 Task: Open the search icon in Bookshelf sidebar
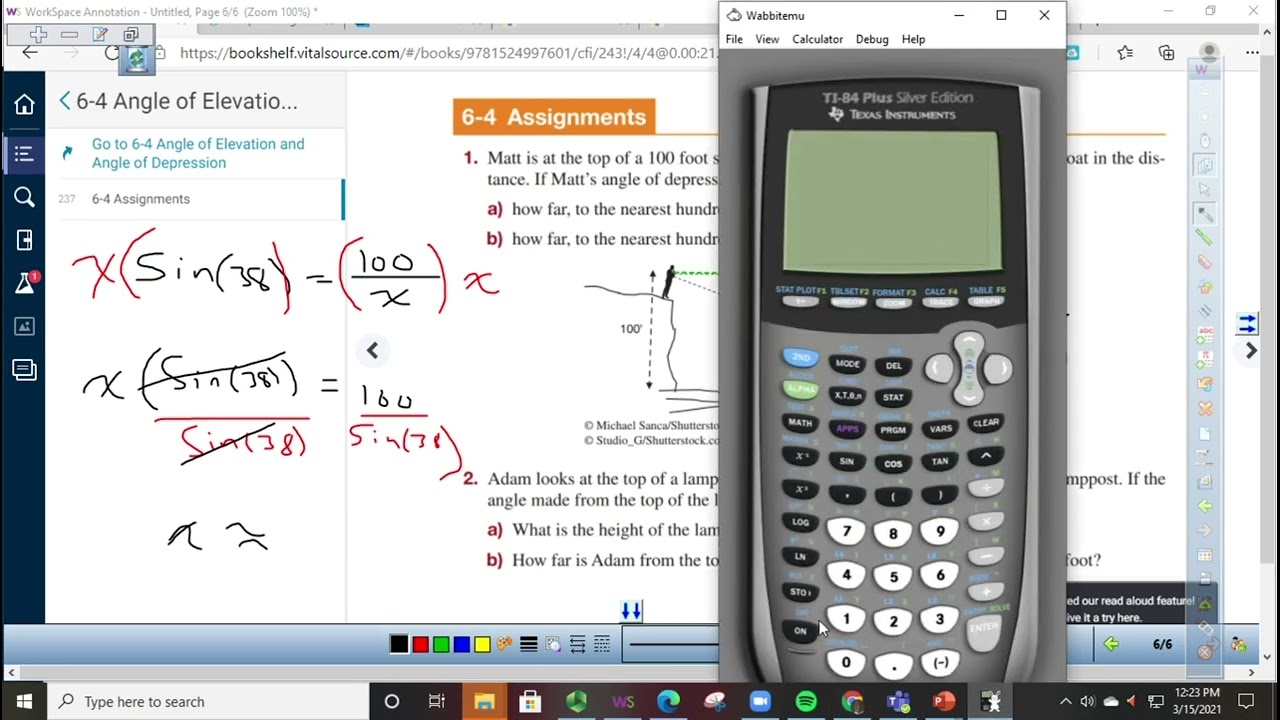[x=24, y=197]
